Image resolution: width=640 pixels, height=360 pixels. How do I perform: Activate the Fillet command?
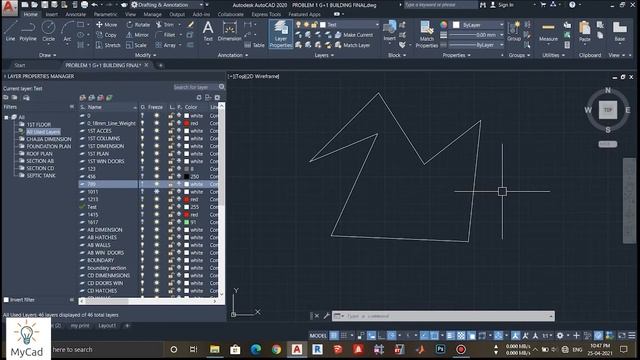pos(165,35)
